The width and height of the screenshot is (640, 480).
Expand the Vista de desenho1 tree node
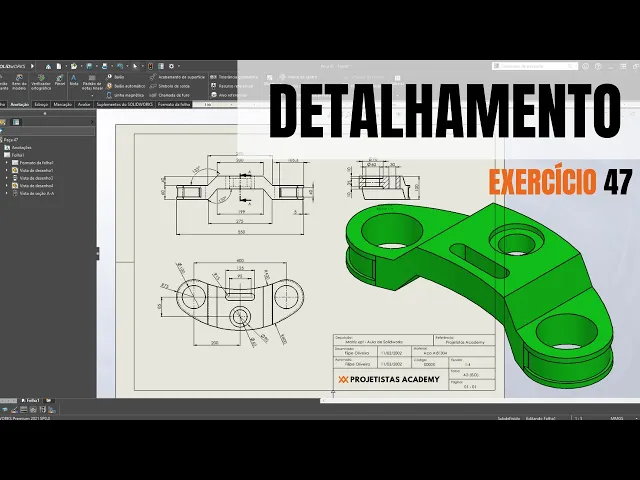pos(6,171)
